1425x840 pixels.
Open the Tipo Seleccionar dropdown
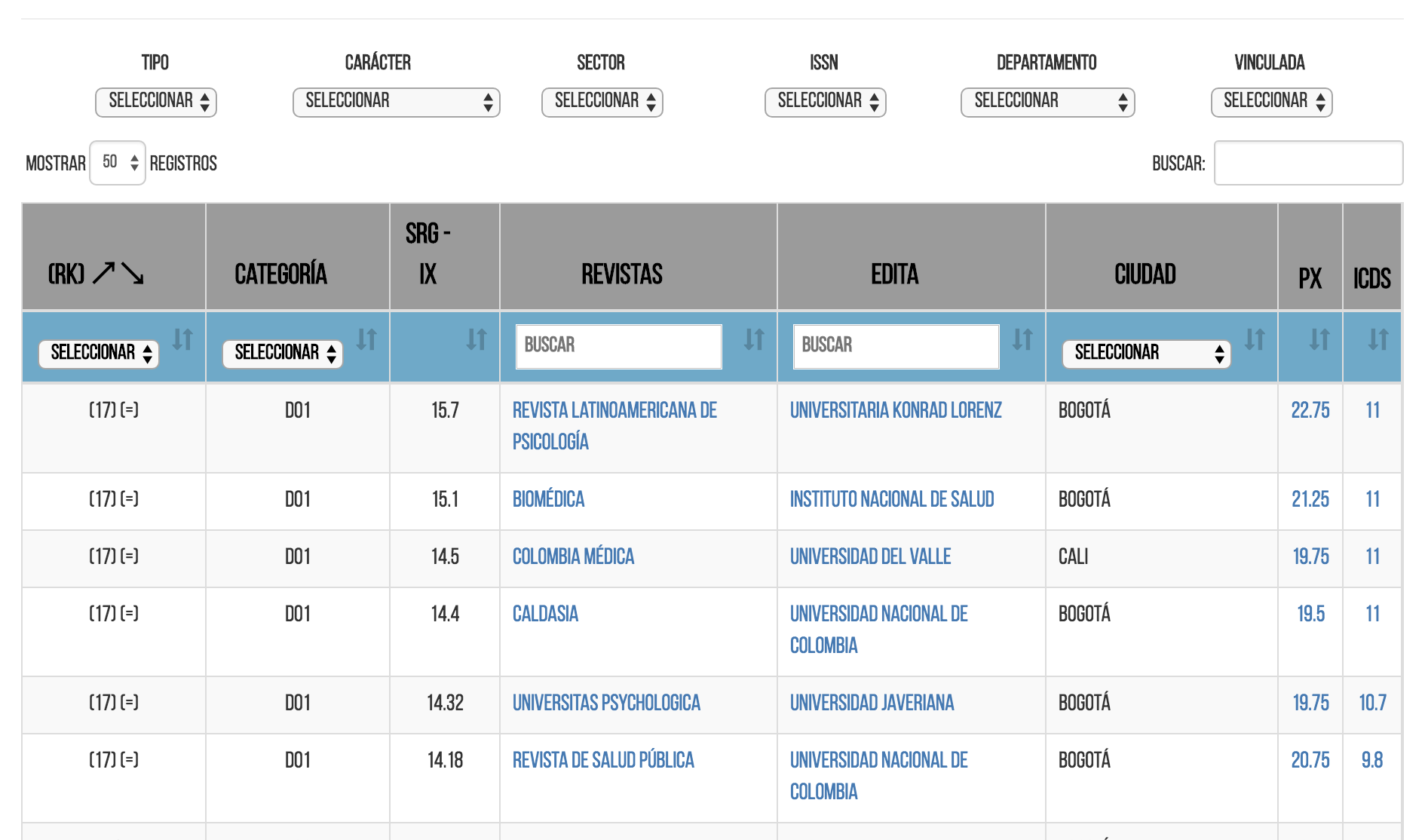tap(156, 102)
